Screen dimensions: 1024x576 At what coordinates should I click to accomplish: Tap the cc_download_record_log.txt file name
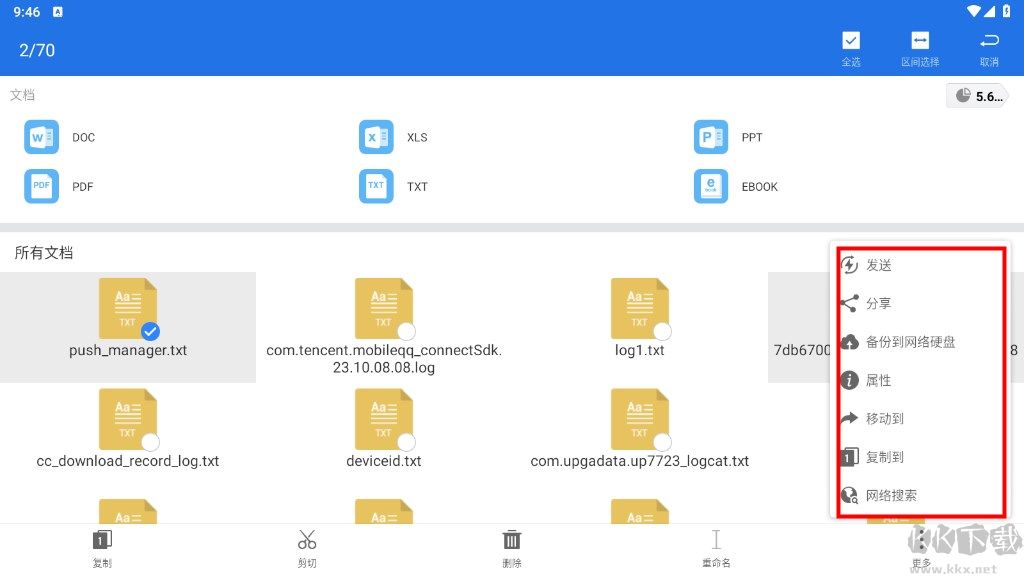coord(128,461)
